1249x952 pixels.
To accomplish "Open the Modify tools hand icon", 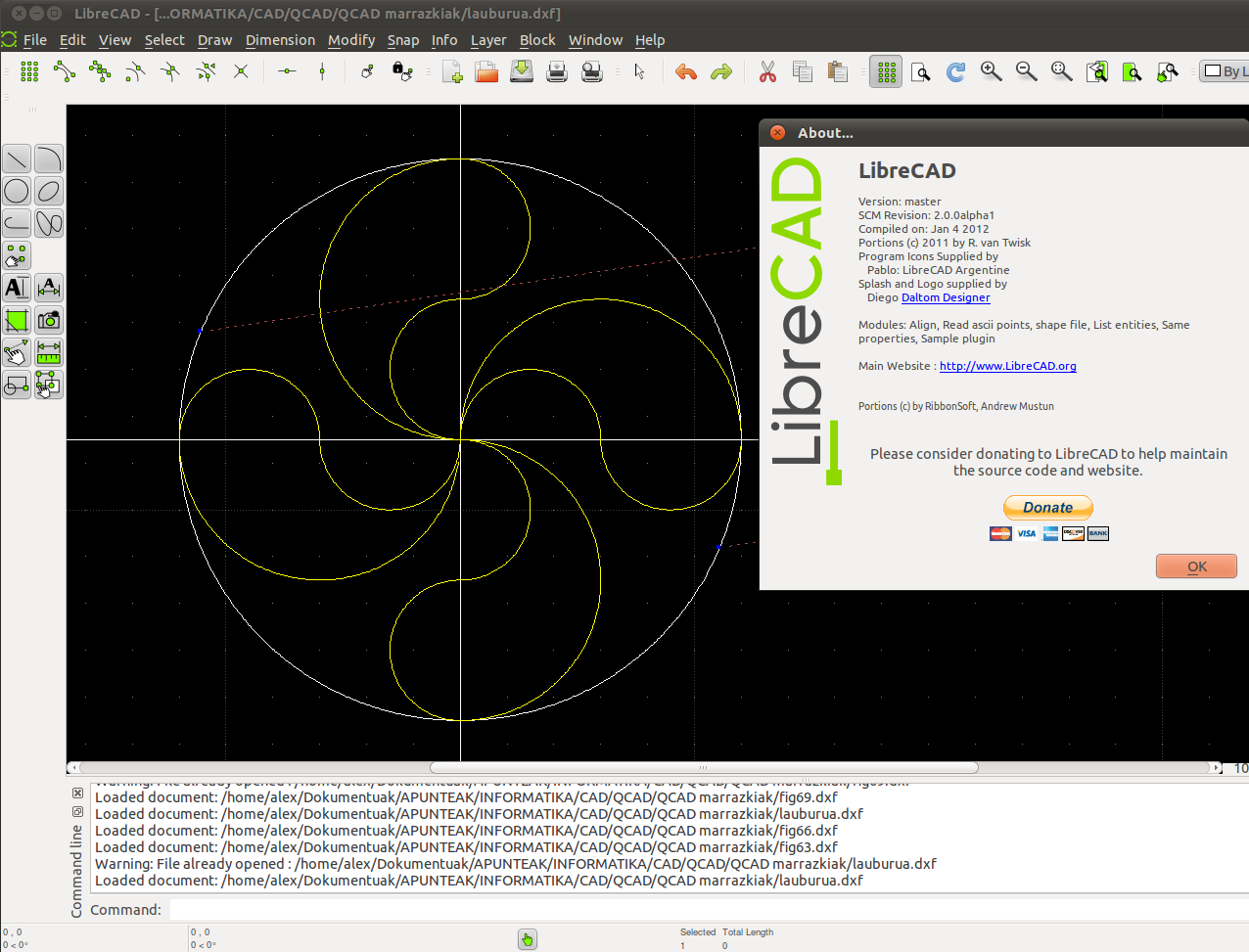I will click(x=17, y=352).
